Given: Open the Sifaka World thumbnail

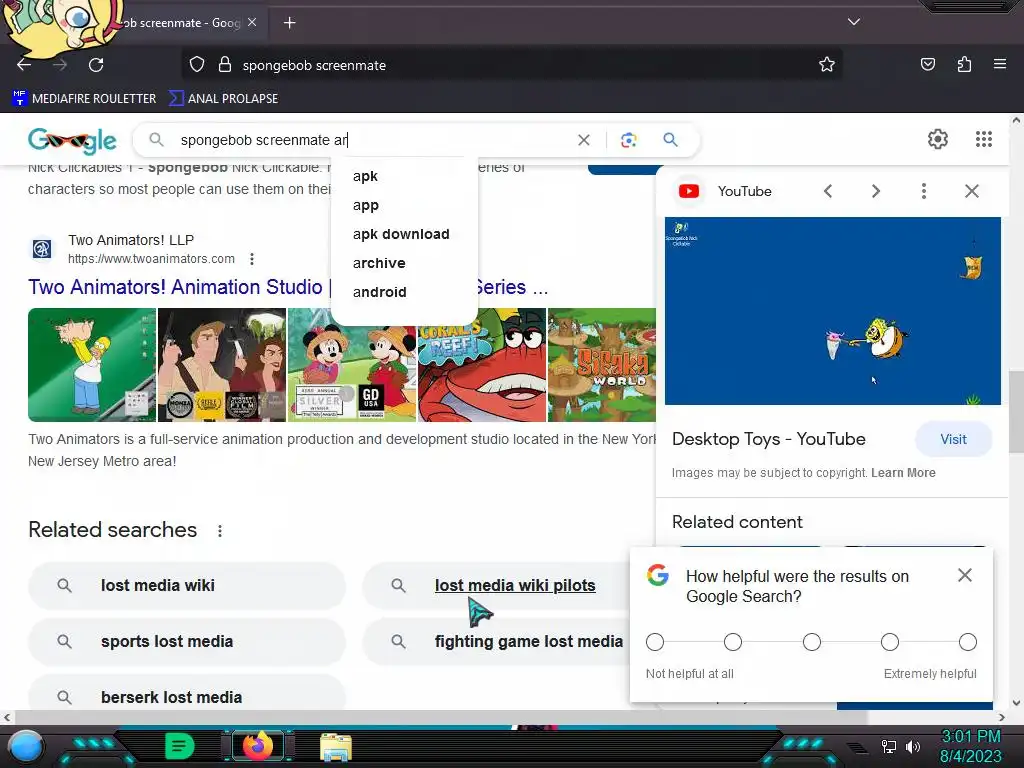Looking at the screenshot, I should pos(601,365).
